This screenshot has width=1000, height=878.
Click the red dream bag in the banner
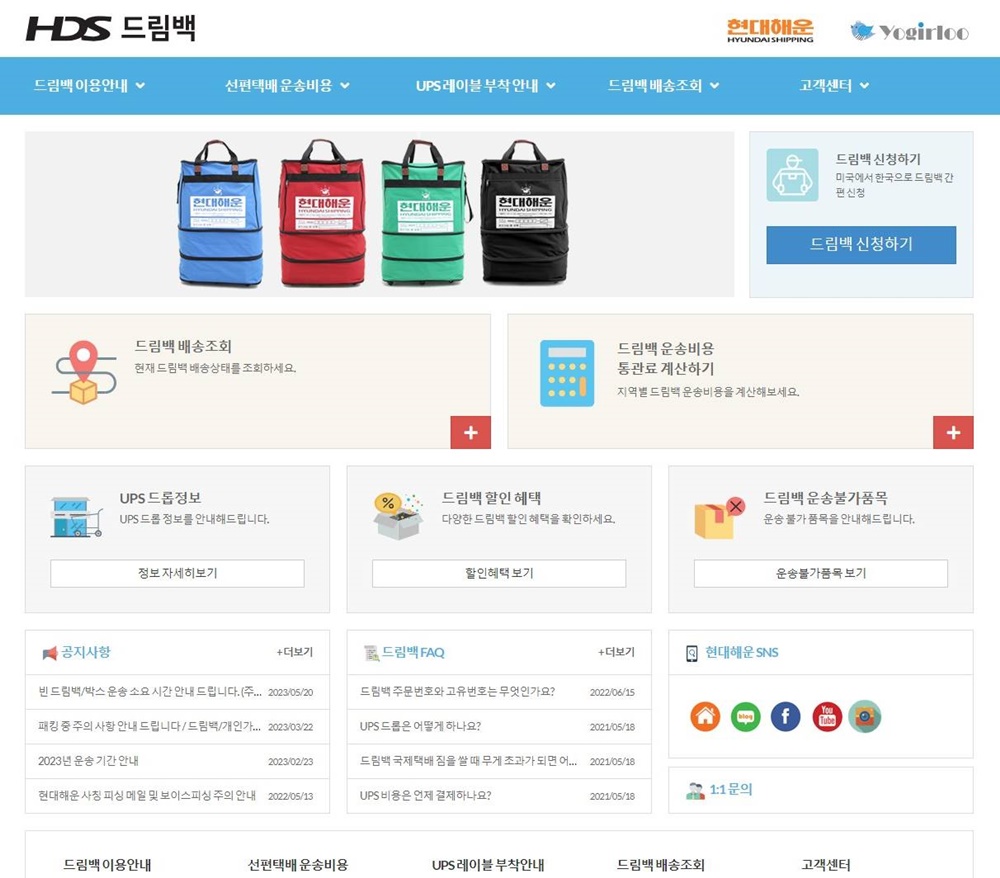(x=323, y=212)
